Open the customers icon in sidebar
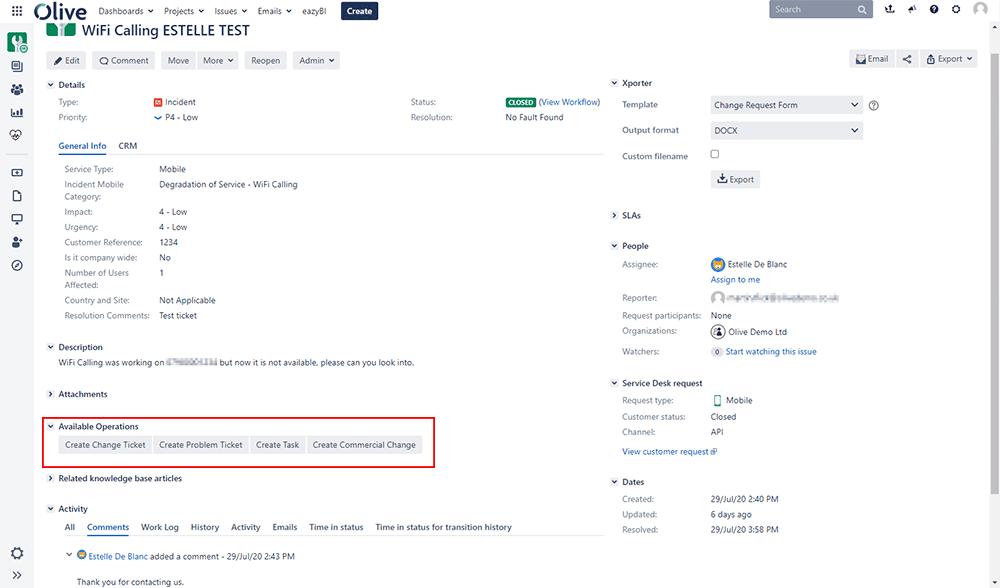Image resolution: width=1000 pixels, height=588 pixels. 17,89
